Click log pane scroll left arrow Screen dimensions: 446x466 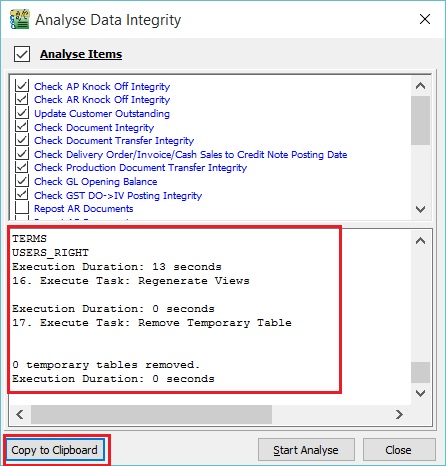[20, 414]
